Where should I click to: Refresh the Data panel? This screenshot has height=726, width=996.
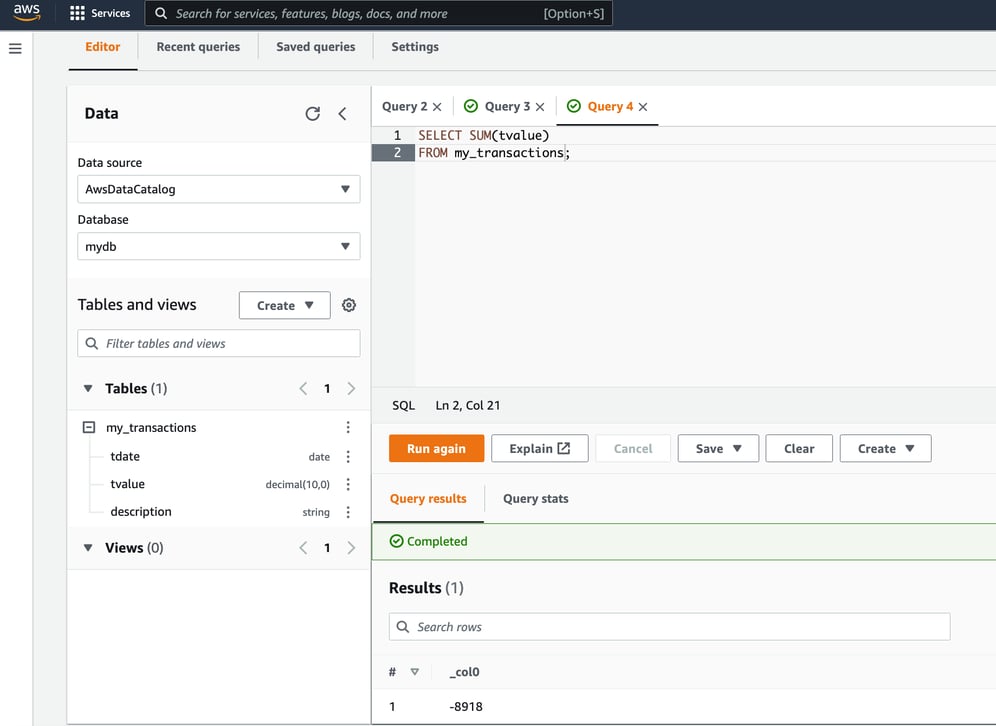coord(312,114)
